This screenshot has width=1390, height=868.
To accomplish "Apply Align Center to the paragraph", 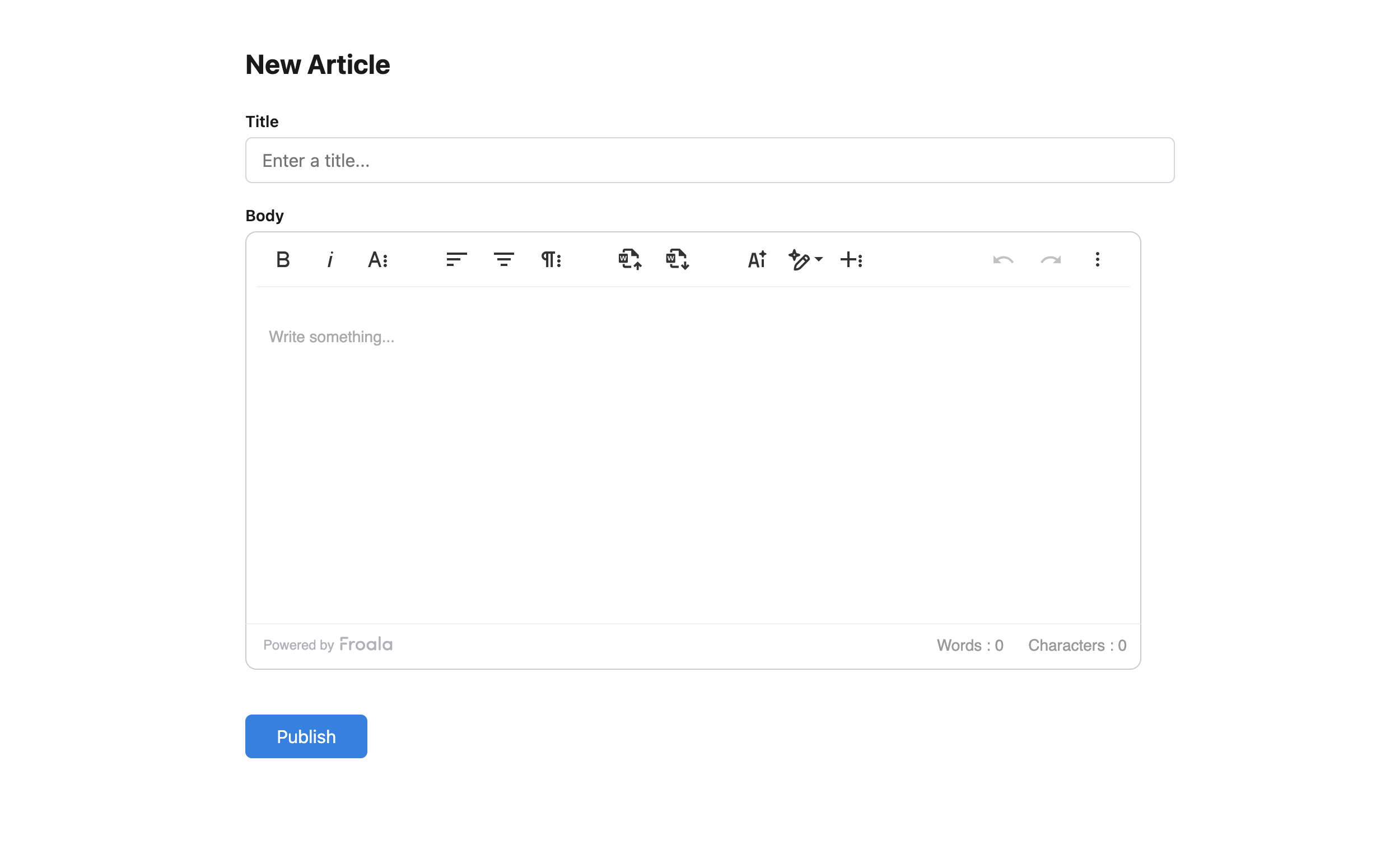I will [503, 259].
